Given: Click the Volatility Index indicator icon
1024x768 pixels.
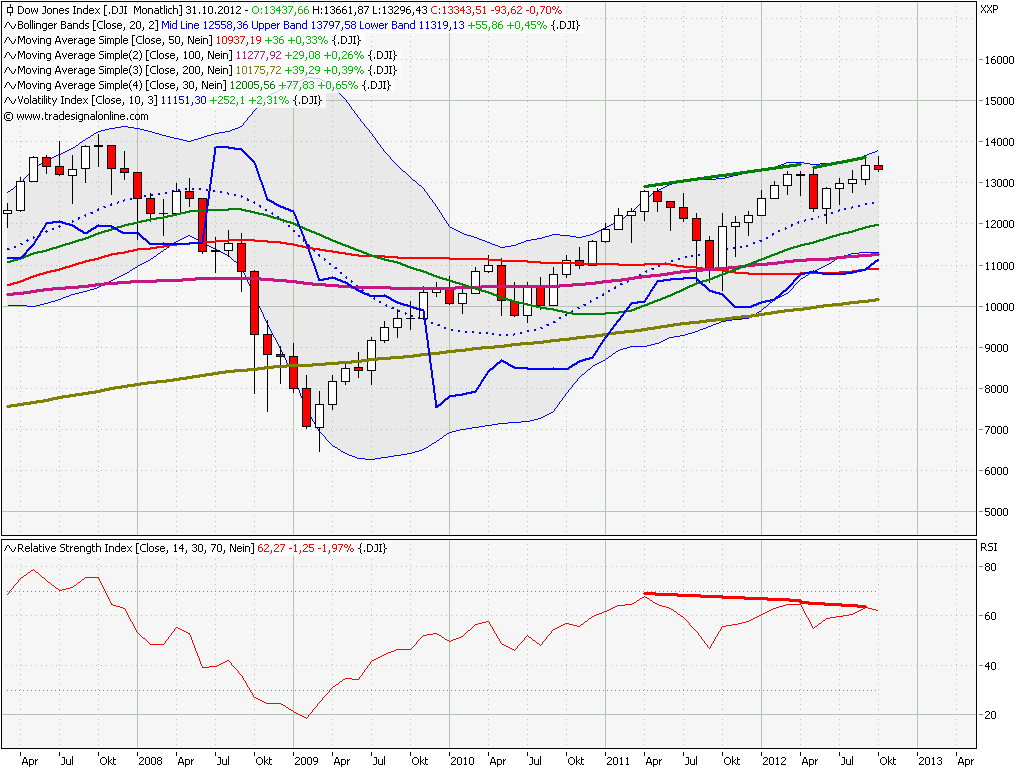Looking at the screenshot, I should [x=8, y=101].
